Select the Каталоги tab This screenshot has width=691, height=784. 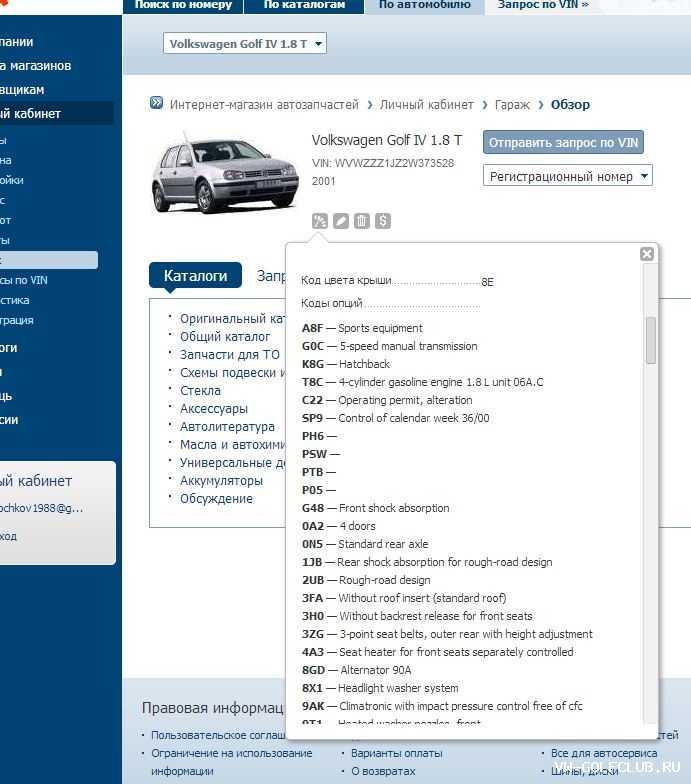[196, 276]
